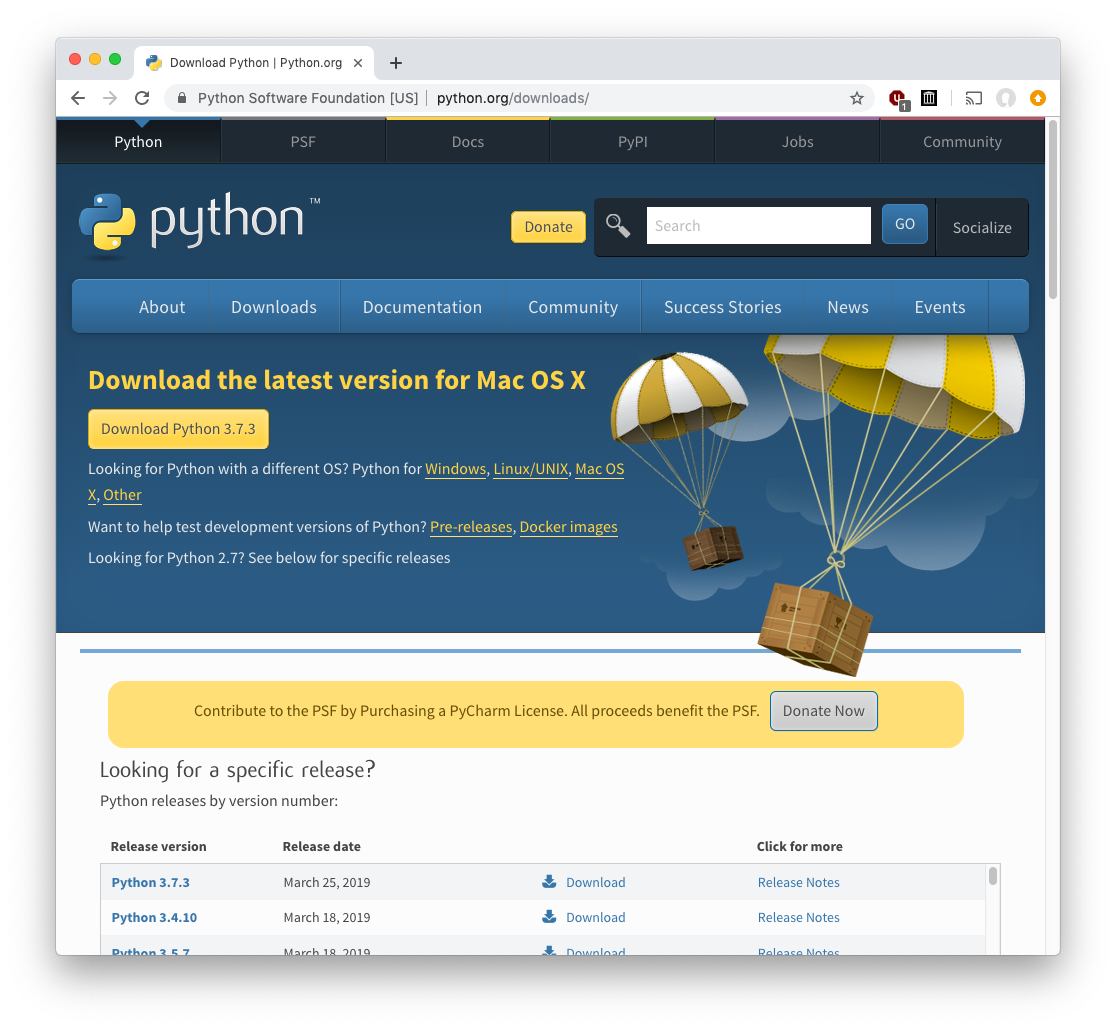Open the Mac OS X download link
1116x1029 pixels.
(599, 469)
